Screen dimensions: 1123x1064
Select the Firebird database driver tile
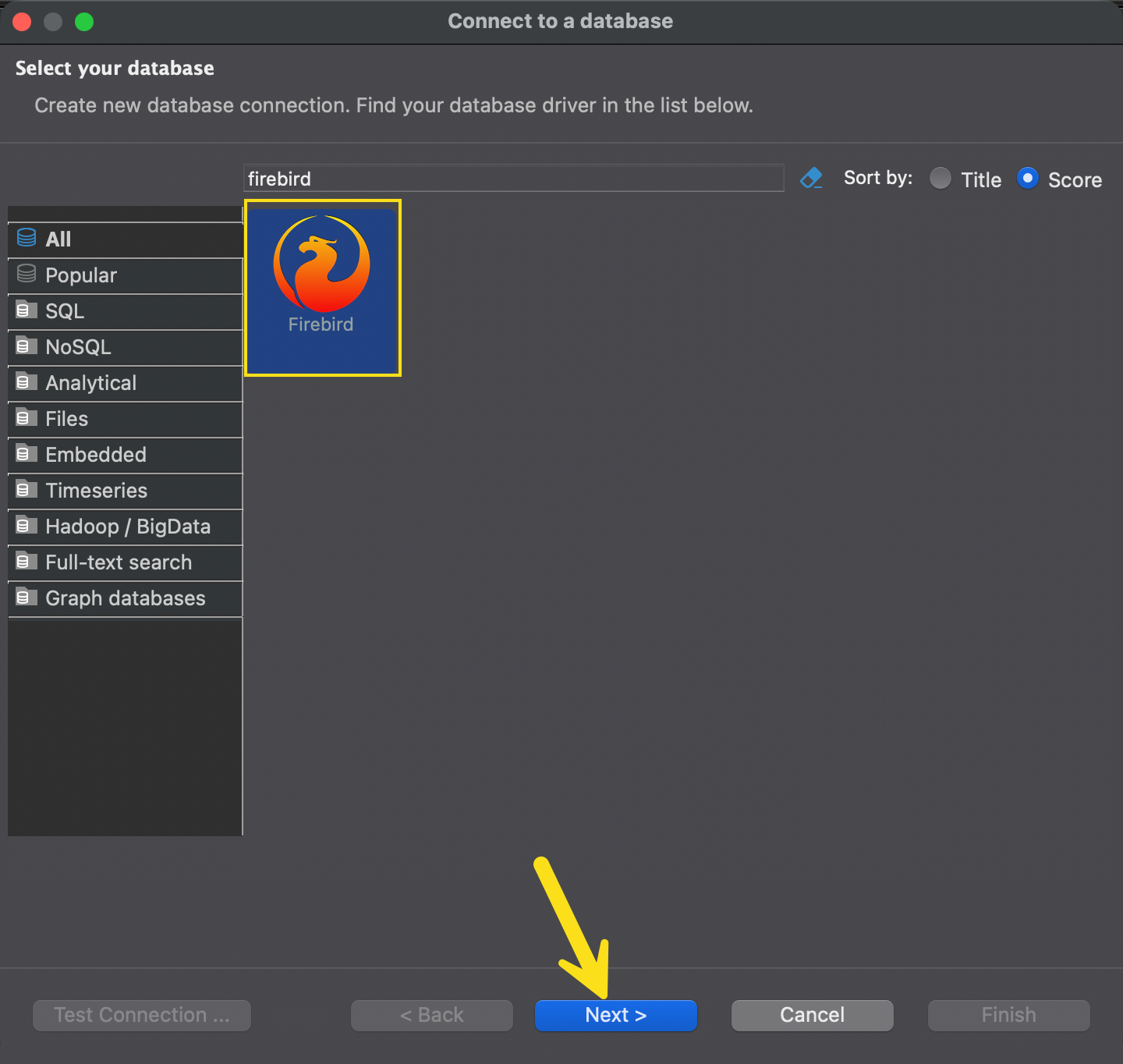point(322,288)
